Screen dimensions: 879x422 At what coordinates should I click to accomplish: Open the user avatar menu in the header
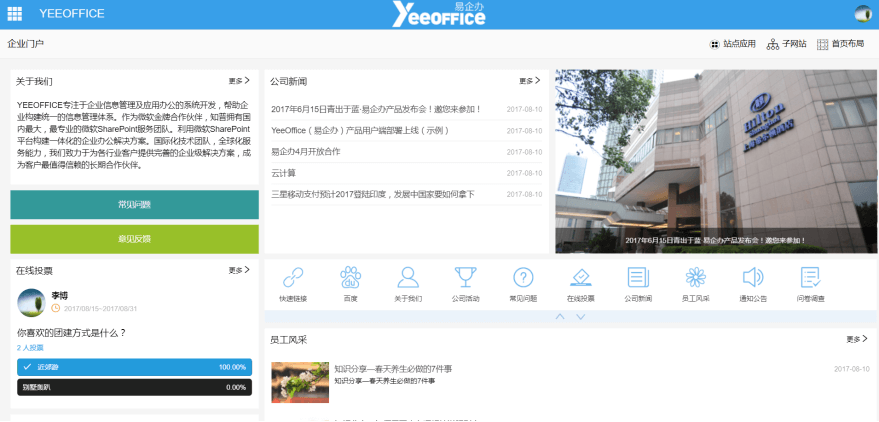[x=862, y=13]
